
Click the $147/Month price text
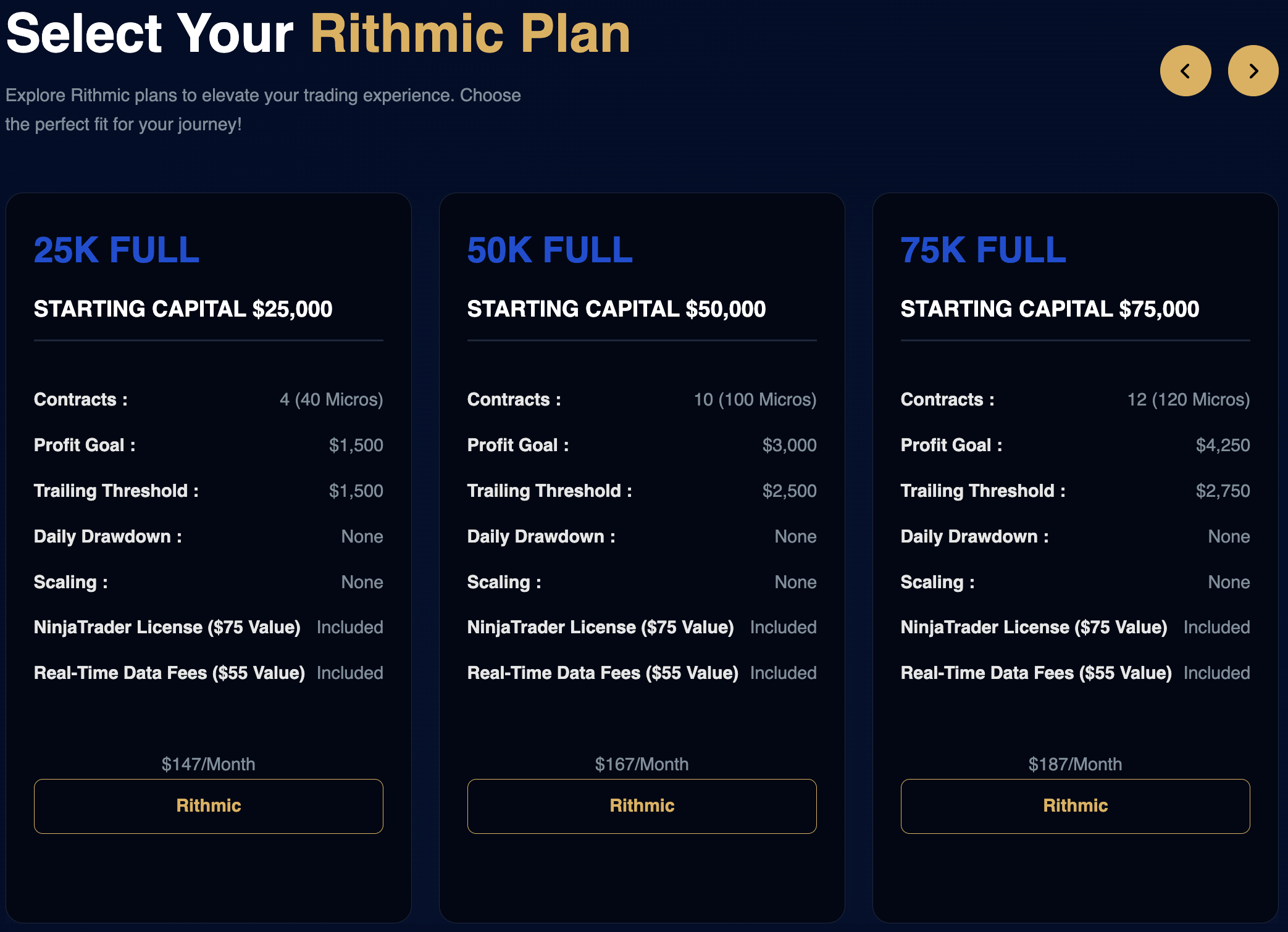(x=209, y=764)
